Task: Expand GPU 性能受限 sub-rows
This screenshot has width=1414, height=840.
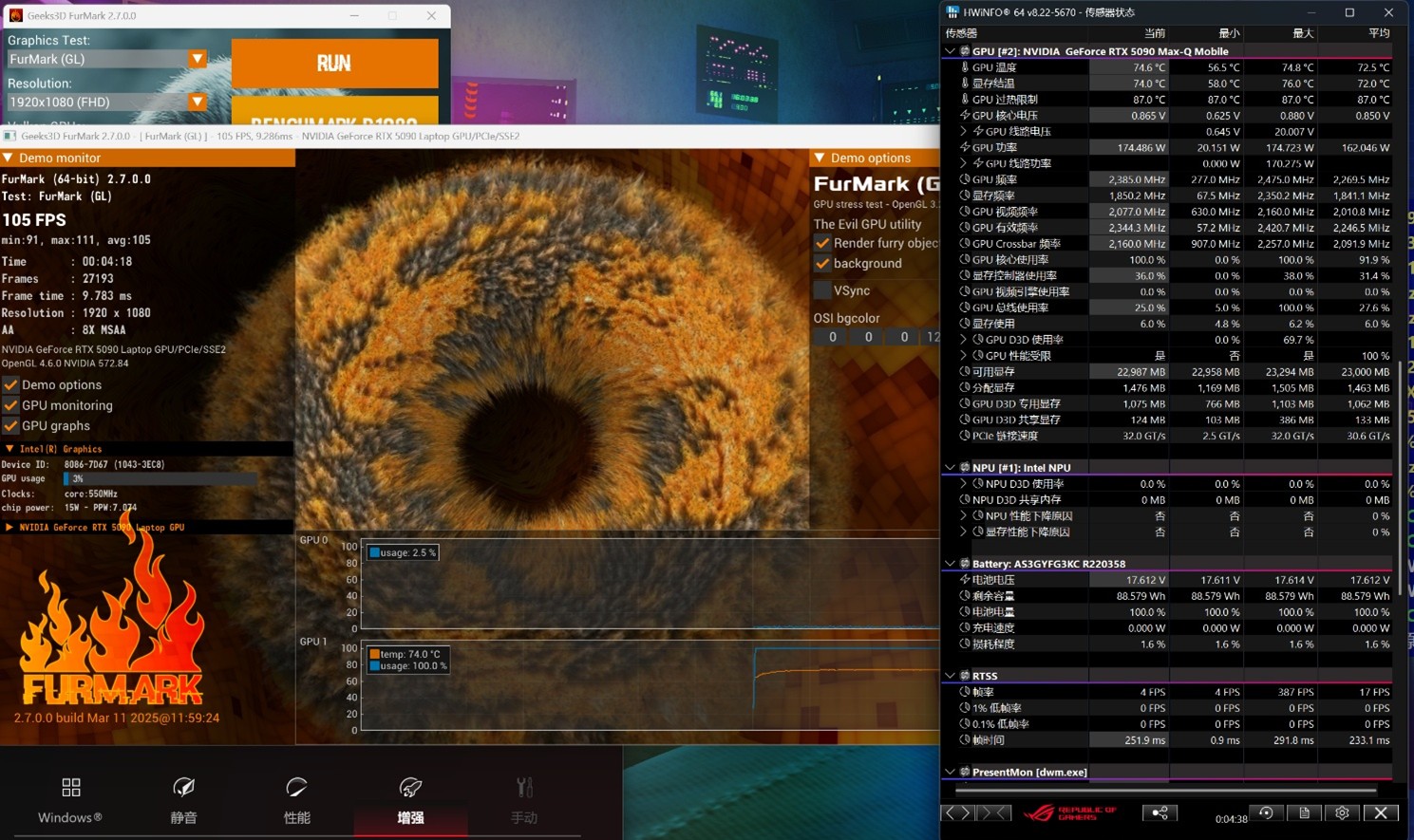Action: (x=964, y=356)
